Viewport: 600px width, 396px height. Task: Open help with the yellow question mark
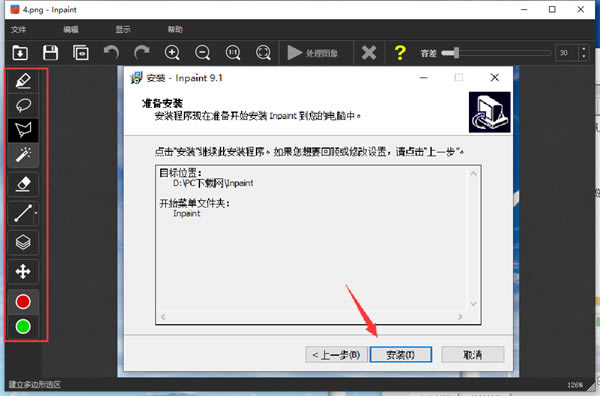400,53
